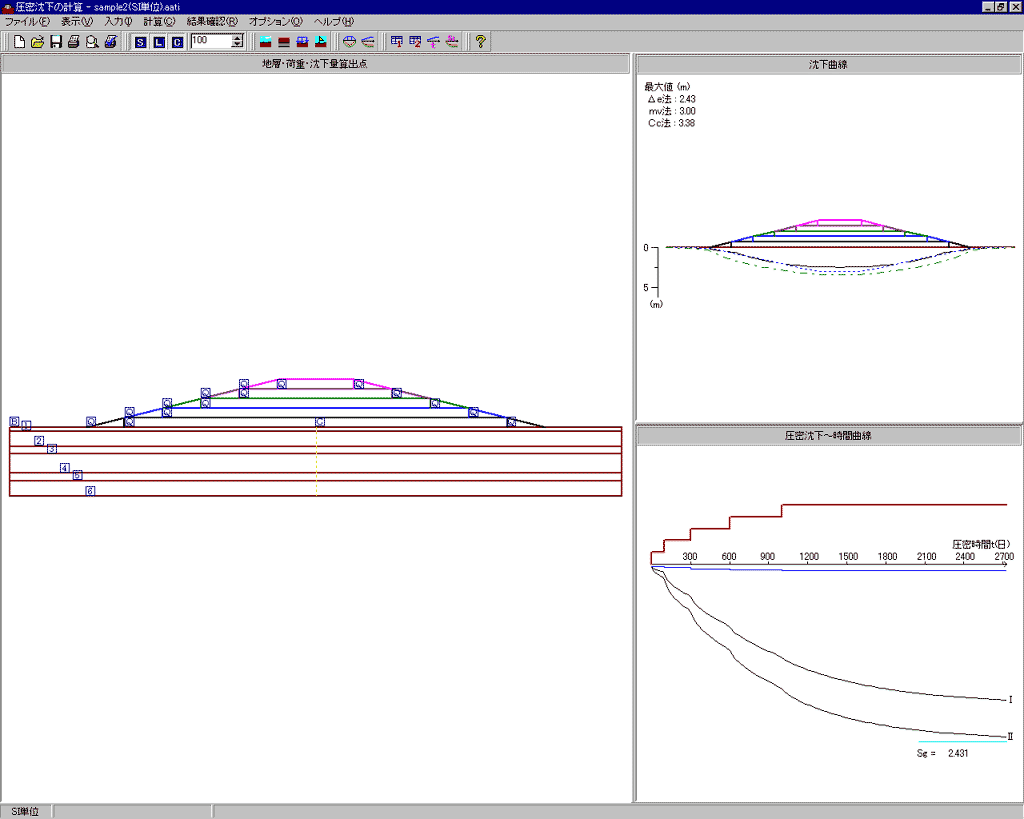Select the C calculation point marker
The image size is (1024, 819).
(320, 422)
